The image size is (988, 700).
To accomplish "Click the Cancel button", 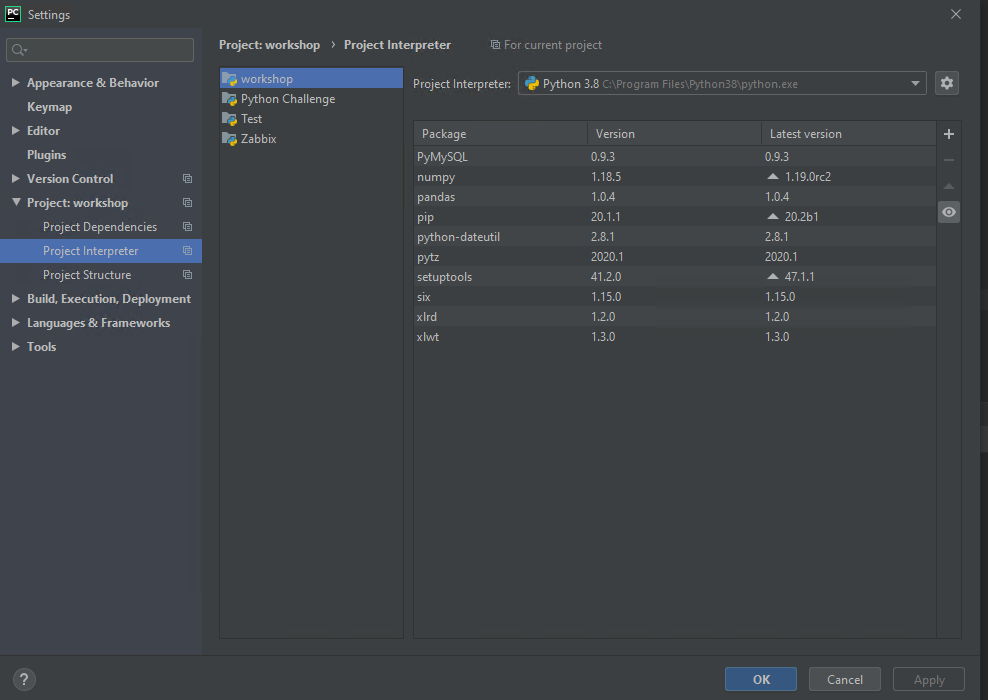I will click(844, 679).
